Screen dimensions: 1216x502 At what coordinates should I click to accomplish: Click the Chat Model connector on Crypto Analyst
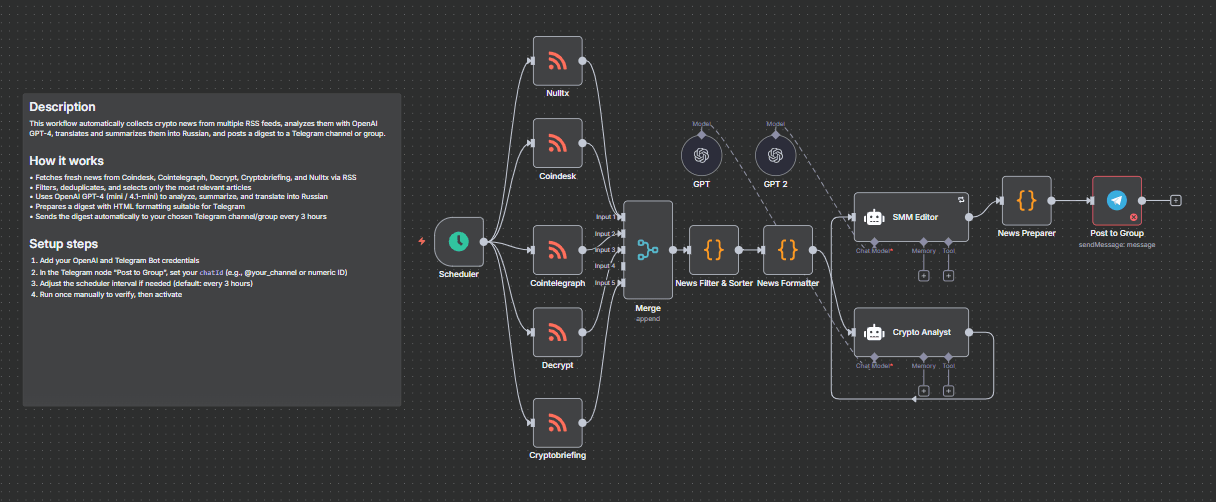(875, 356)
